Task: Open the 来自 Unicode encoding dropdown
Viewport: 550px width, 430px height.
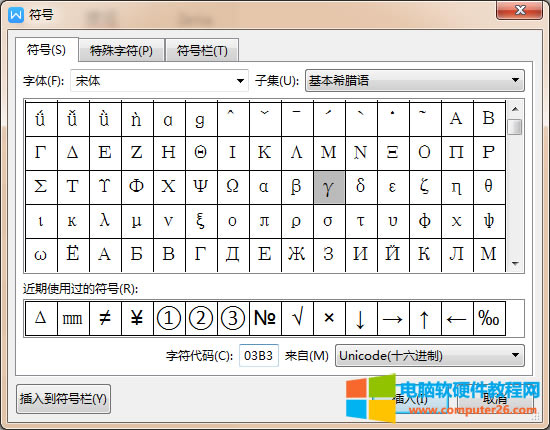Action: pyautogui.click(x=430, y=356)
